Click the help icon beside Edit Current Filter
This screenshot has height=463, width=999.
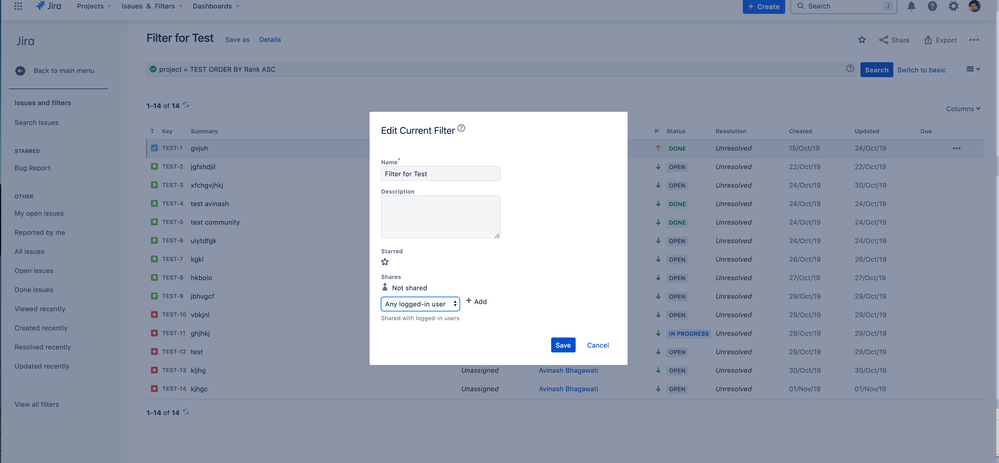[x=461, y=128]
